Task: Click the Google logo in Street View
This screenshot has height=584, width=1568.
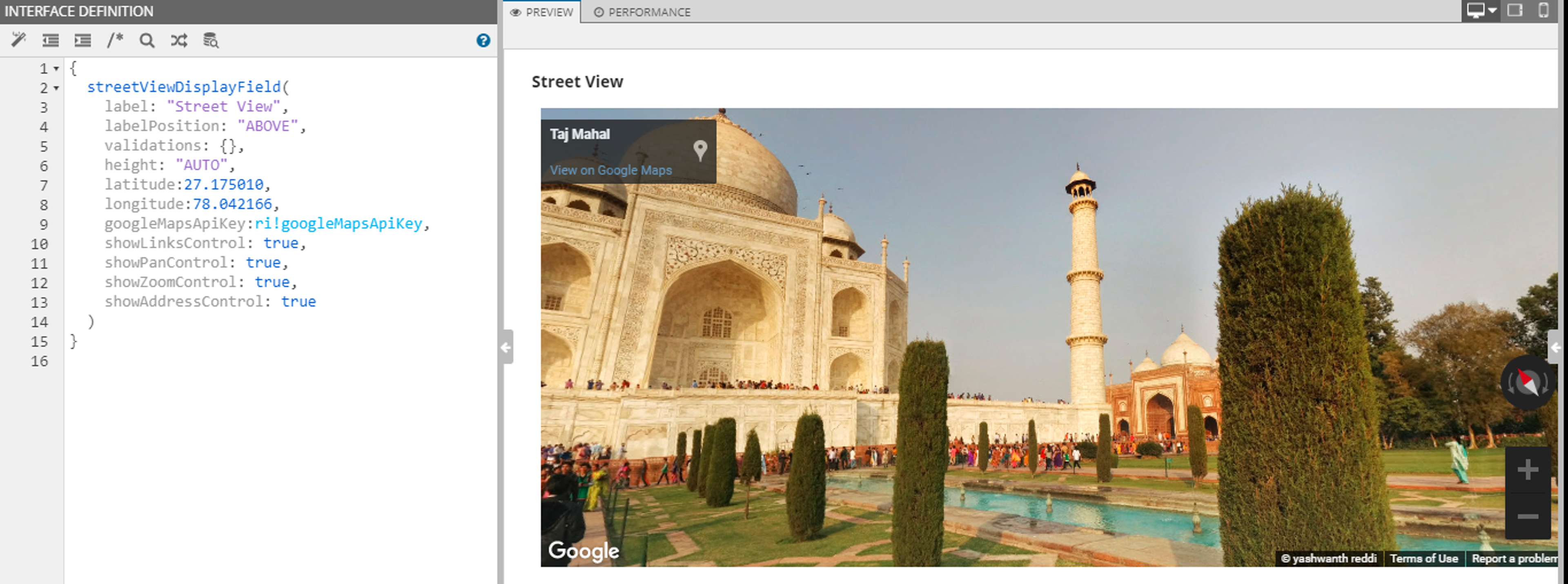Action: tap(583, 551)
